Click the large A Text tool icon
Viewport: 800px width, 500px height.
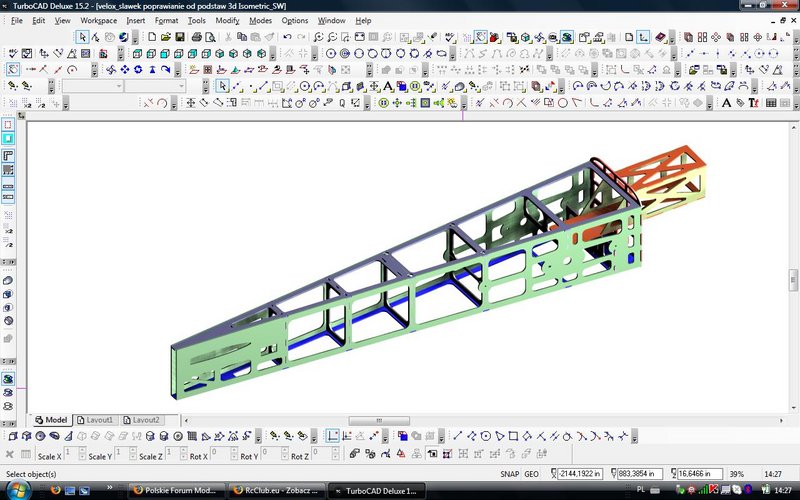[726, 103]
